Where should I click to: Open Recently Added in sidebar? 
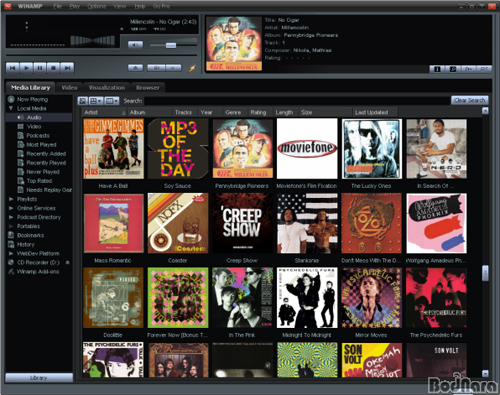46,154
